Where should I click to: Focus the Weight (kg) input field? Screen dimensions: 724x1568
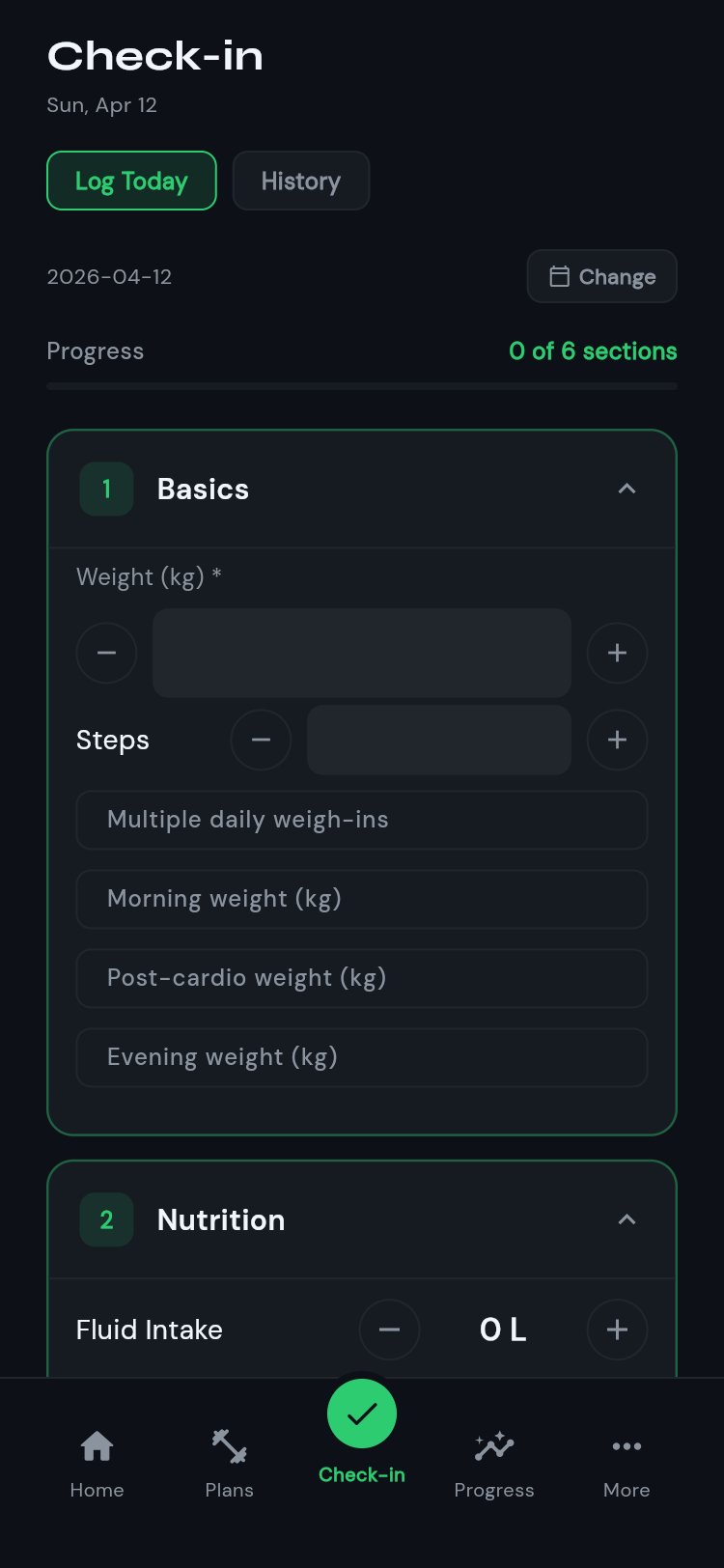362,653
